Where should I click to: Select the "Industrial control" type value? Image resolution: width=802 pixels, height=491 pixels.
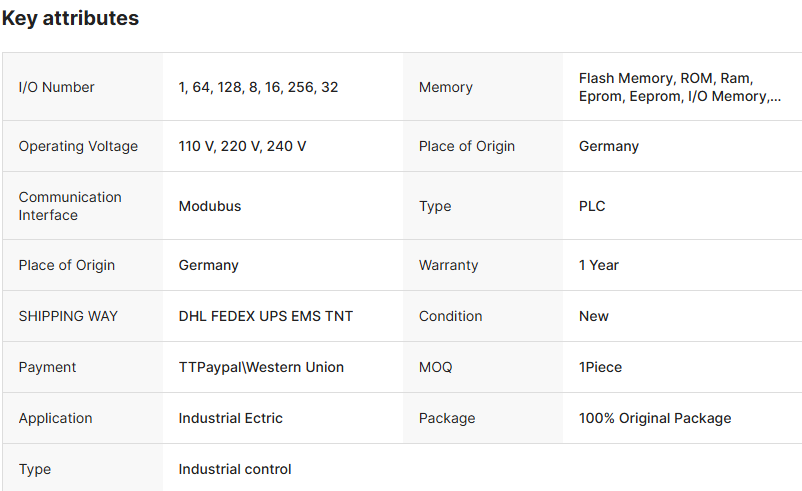pos(235,469)
